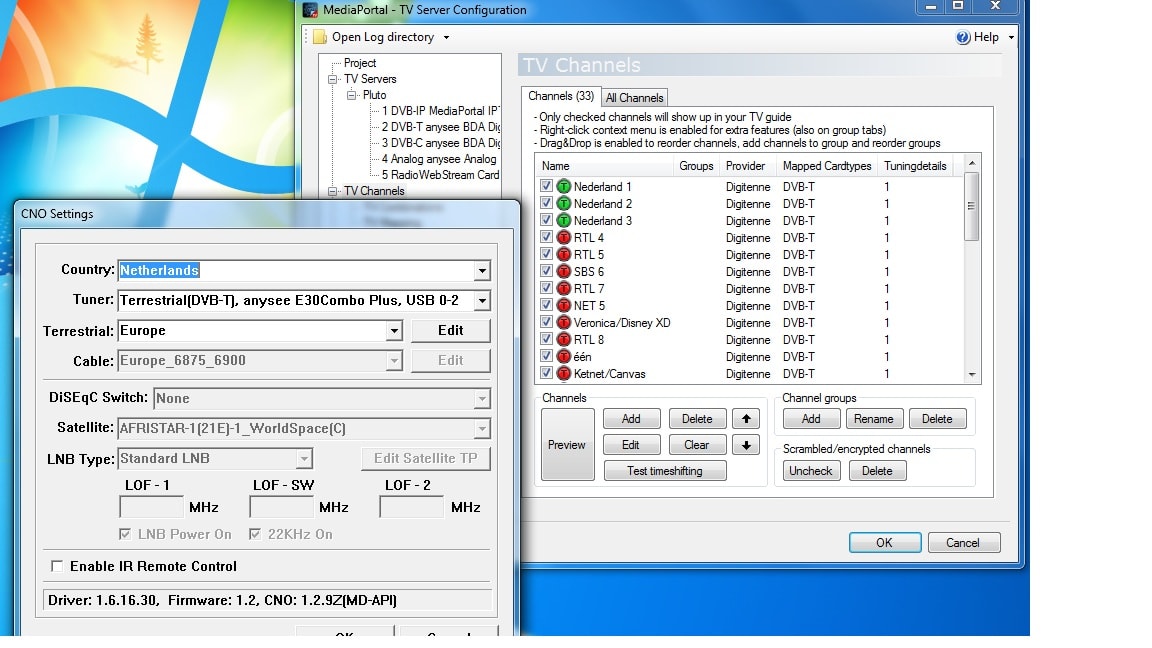Click Delete in the Channels section

click(697, 419)
